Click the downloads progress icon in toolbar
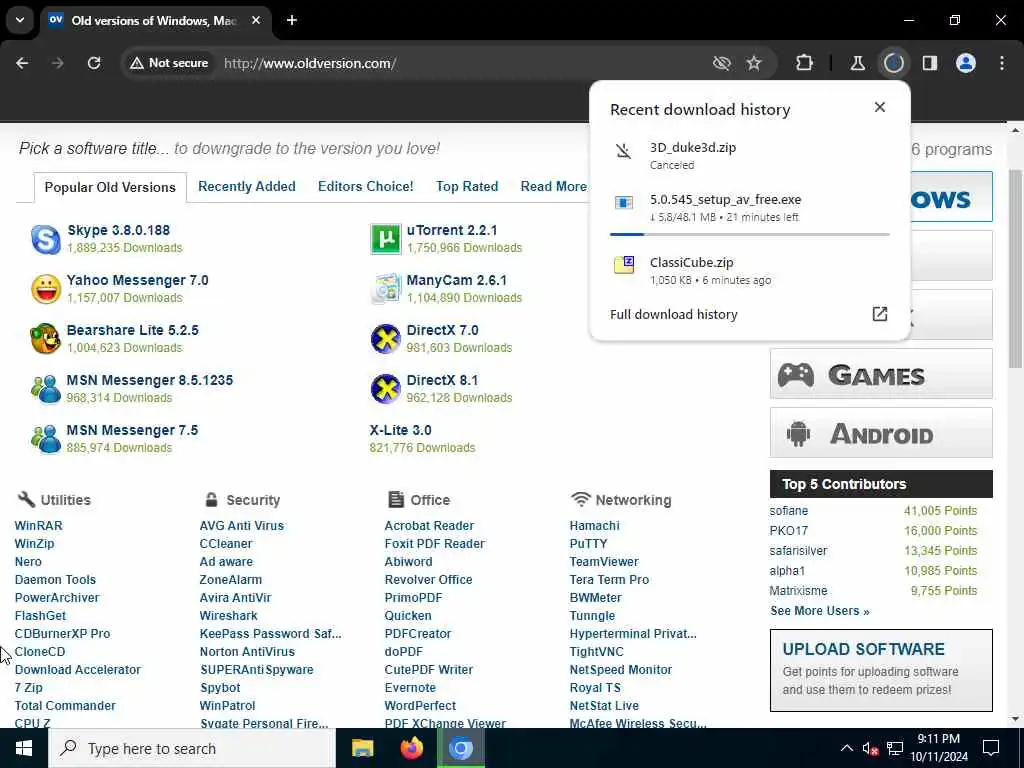Image resolution: width=1024 pixels, height=768 pixels. click(x=893, y=63)
